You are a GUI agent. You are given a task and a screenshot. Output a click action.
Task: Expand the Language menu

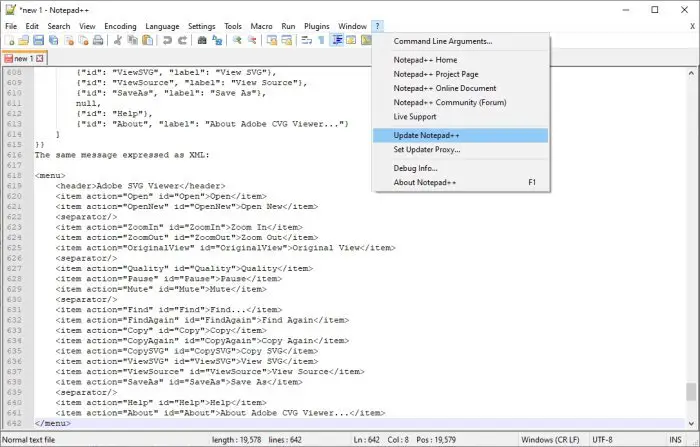click(x=162, y=26)
